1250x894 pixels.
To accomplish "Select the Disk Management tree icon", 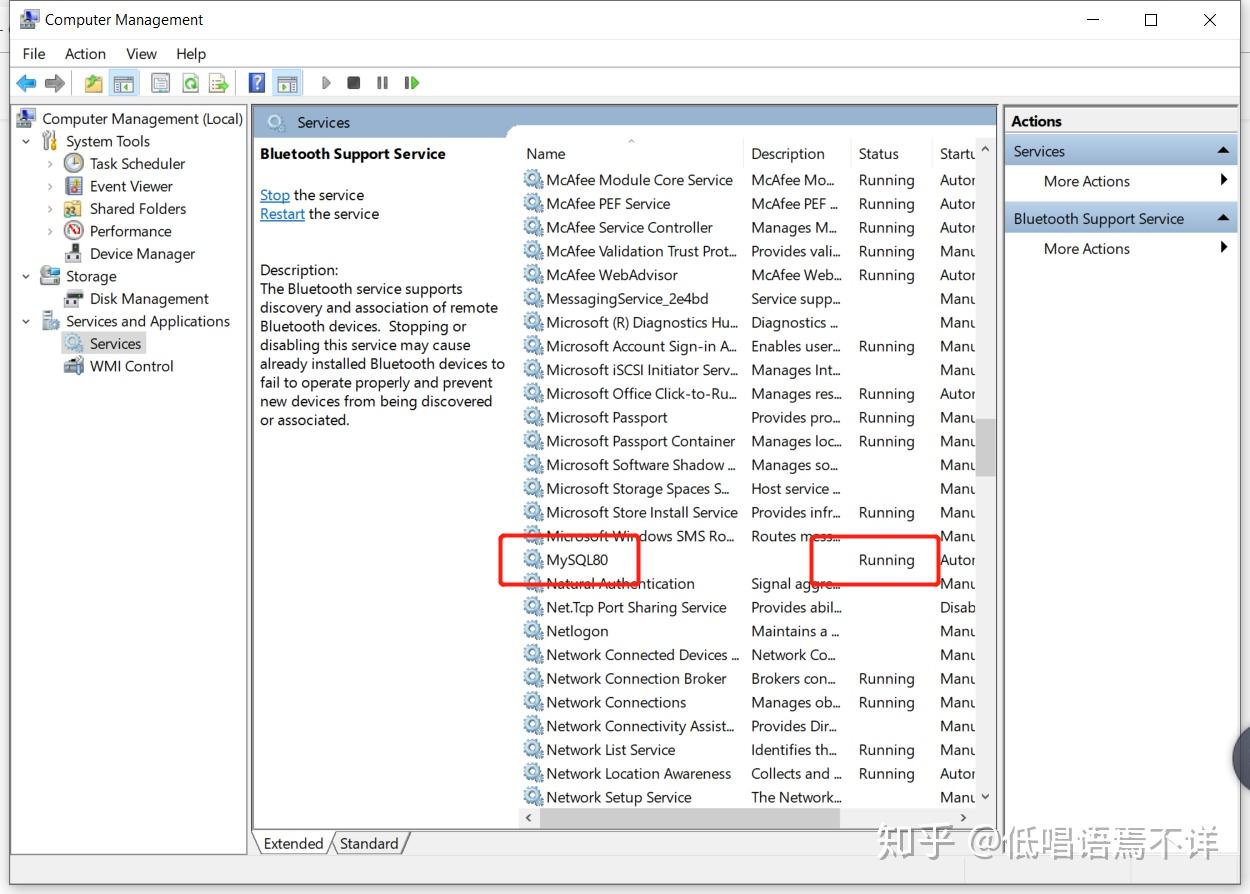I will tap(74, 298).
